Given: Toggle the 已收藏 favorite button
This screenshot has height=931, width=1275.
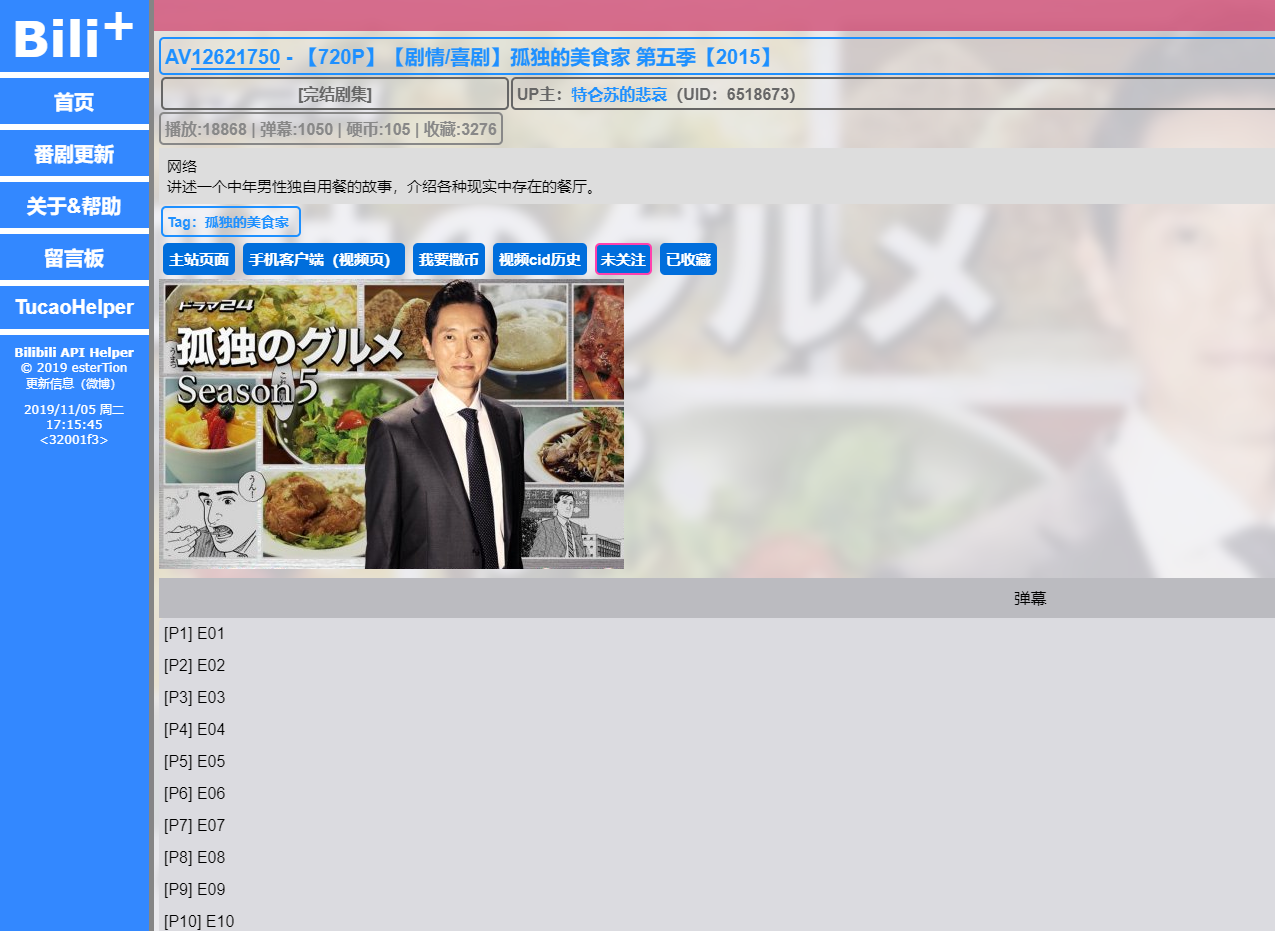Looking at the screenshot, I should 688,260.
